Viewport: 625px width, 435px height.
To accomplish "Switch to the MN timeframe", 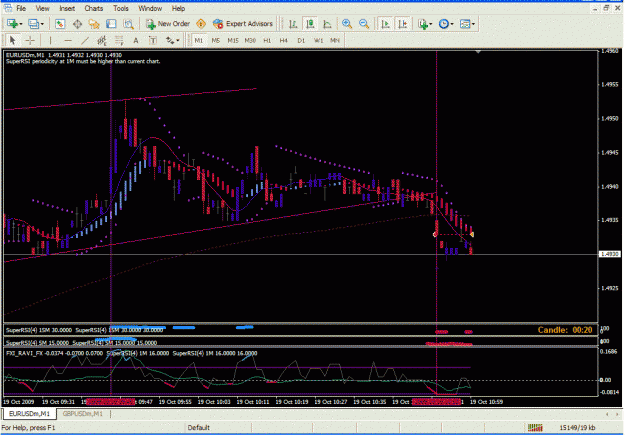I will pyautogui.click(x=335, y=40).
